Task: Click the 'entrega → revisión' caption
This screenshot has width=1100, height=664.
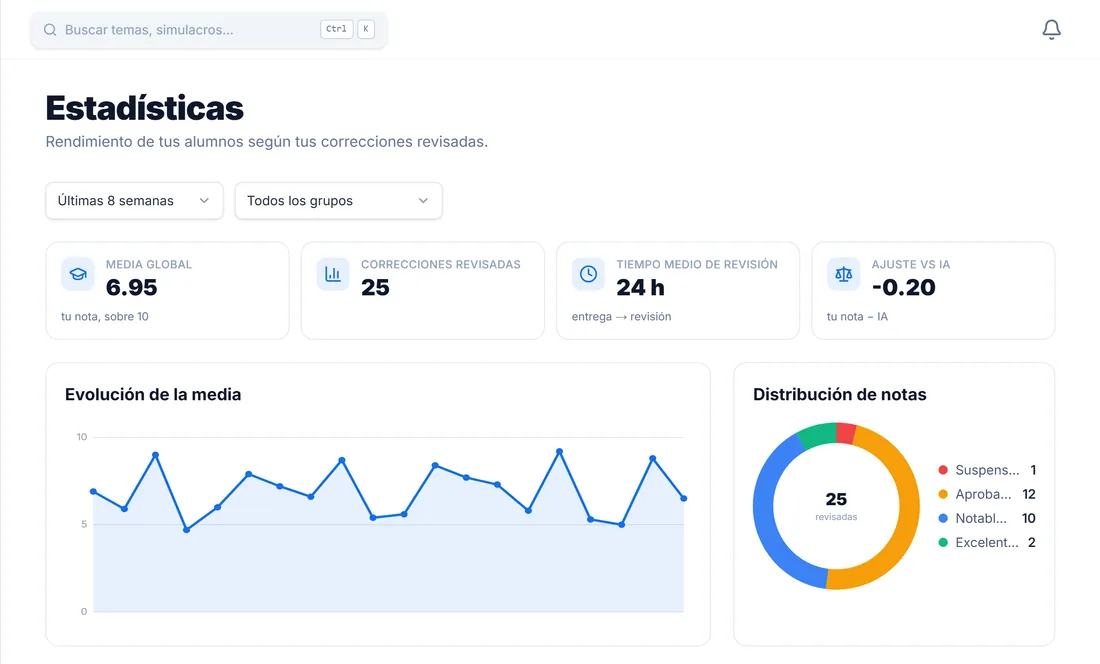Action: pos(622,316)
